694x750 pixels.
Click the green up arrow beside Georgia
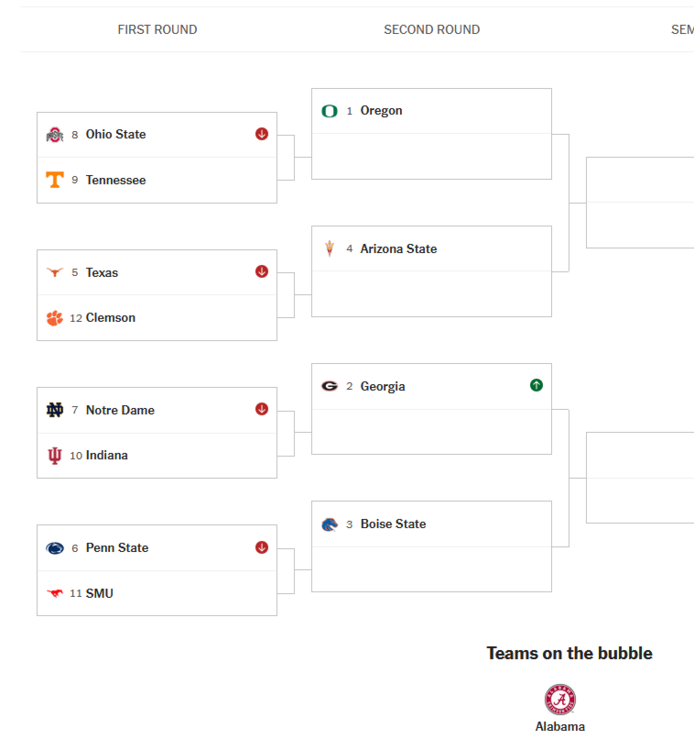pos(536,385)
